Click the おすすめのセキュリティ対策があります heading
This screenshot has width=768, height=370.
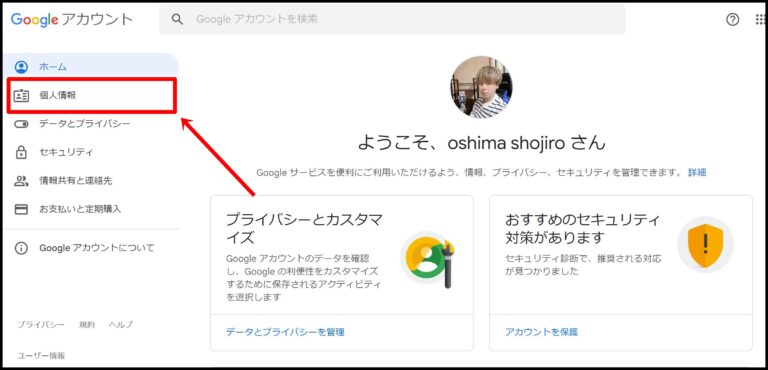[582, 229]
